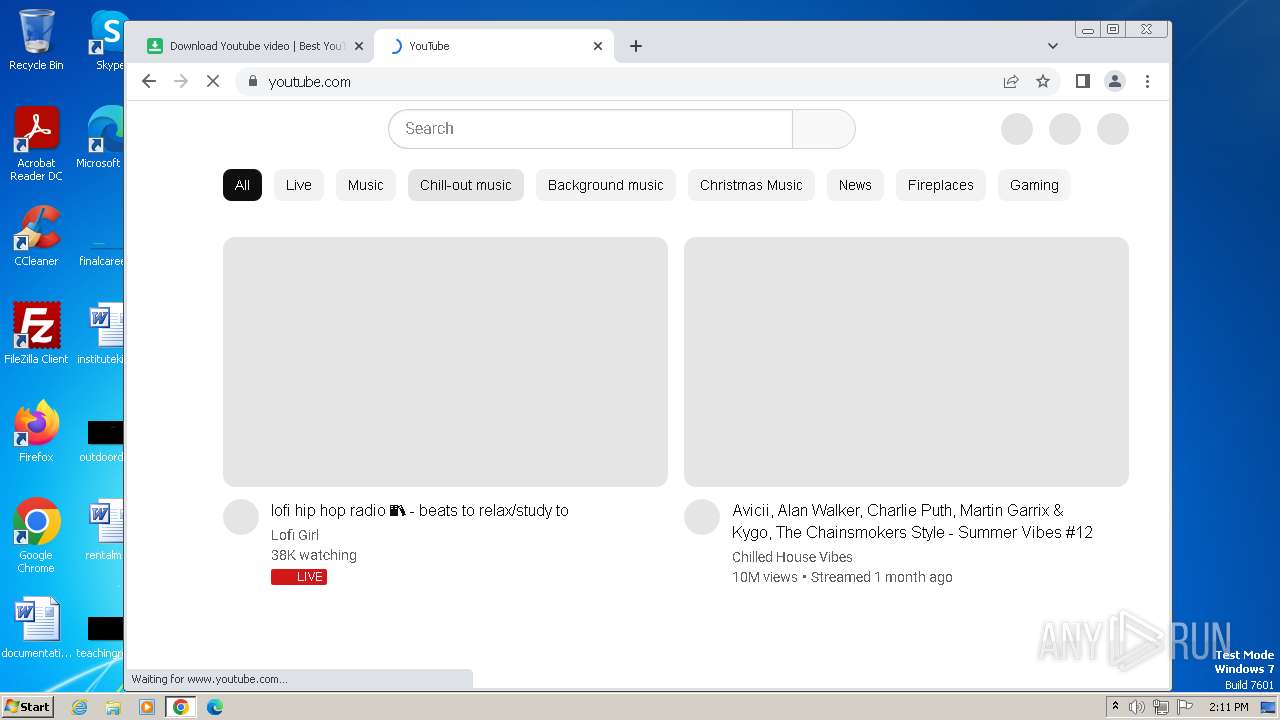Click the share page icon in the address bar
Screen dimensions: 1280x720
point(1011,81)
